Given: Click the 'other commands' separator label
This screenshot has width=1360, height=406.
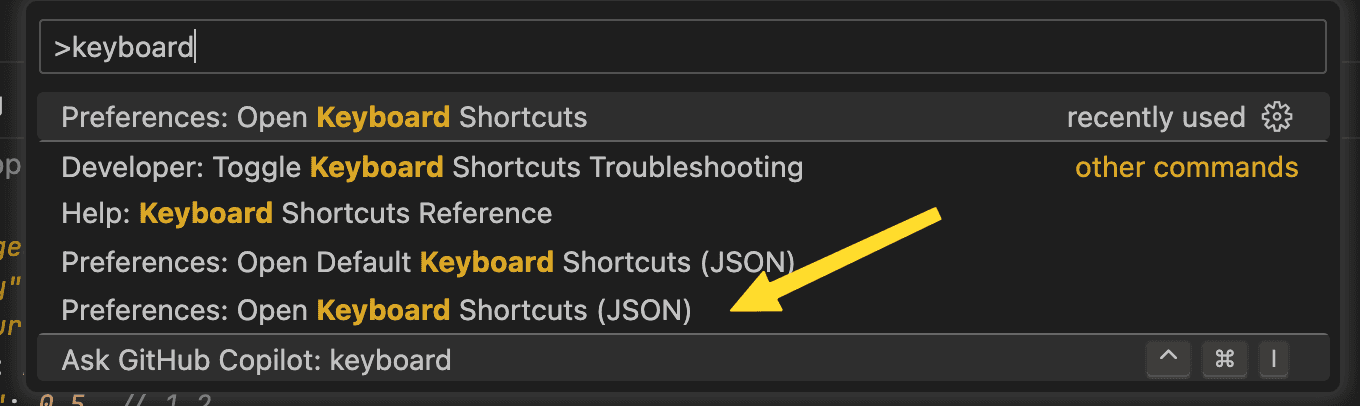Looking at the screenshot, I should 1186,167.
